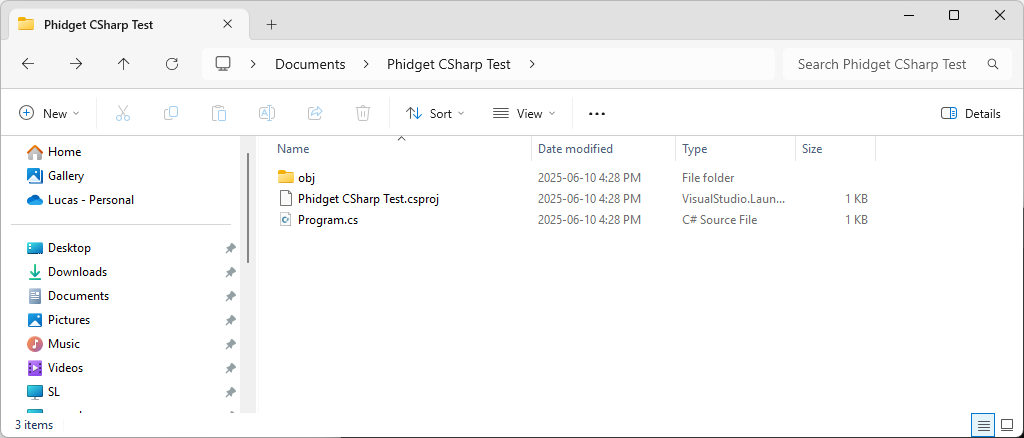
Task: Open the New dropdown menu
Action: click(x=49, y=114)
